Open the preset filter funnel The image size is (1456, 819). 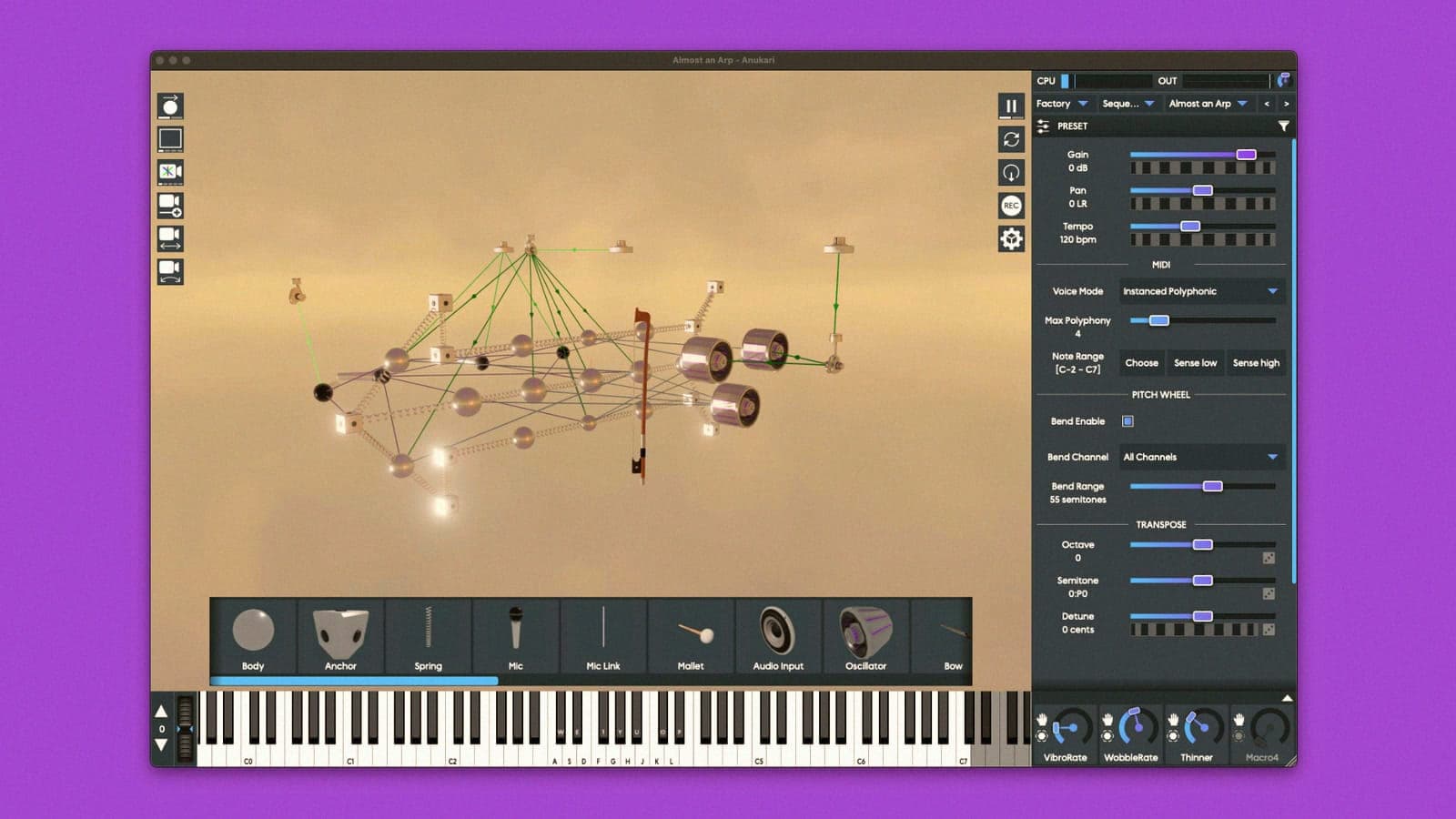1283,126
